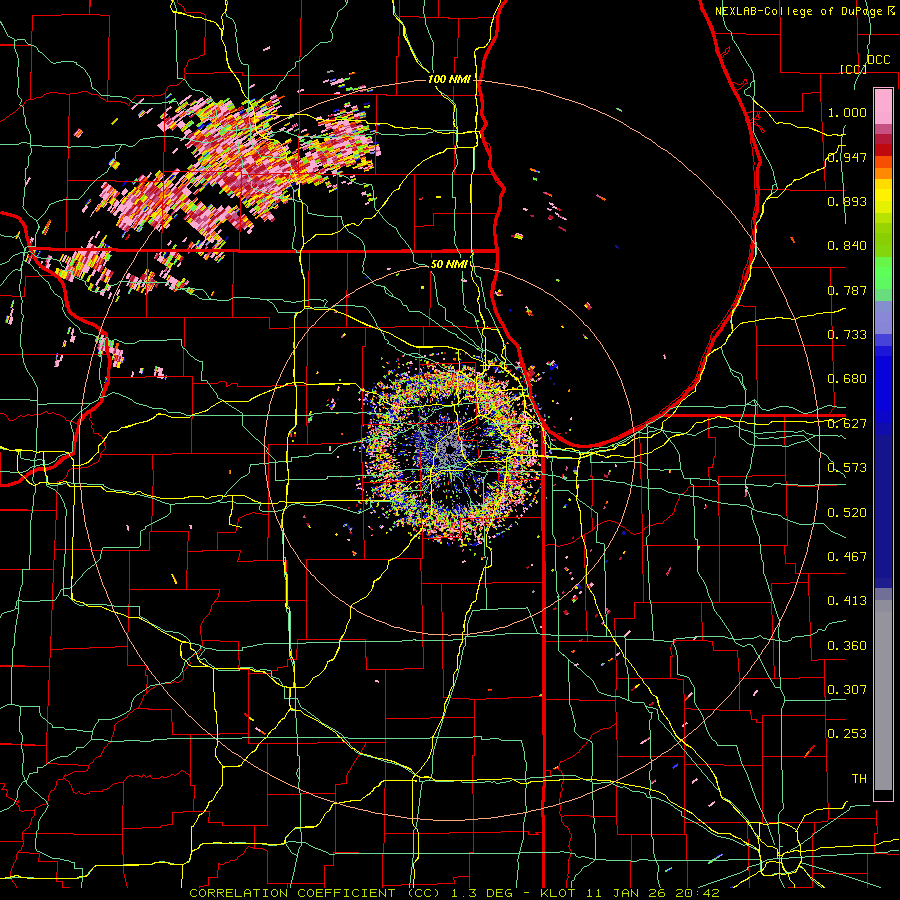The height and width of the screenshot is (900, 900).
Task: Click the 50 NMI range ring label
Action: pyautogui.click(x=449, y=264)
